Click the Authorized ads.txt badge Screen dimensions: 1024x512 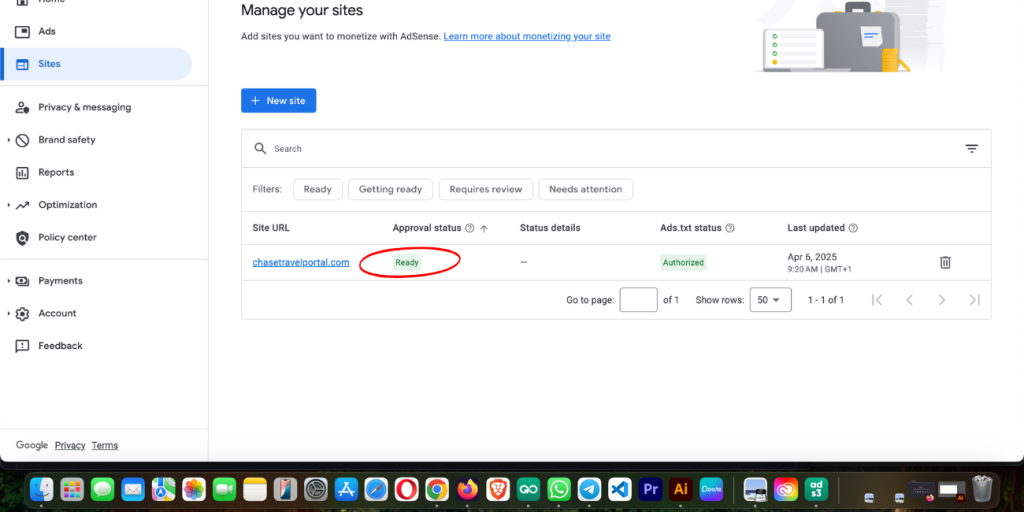coord(683,263)
